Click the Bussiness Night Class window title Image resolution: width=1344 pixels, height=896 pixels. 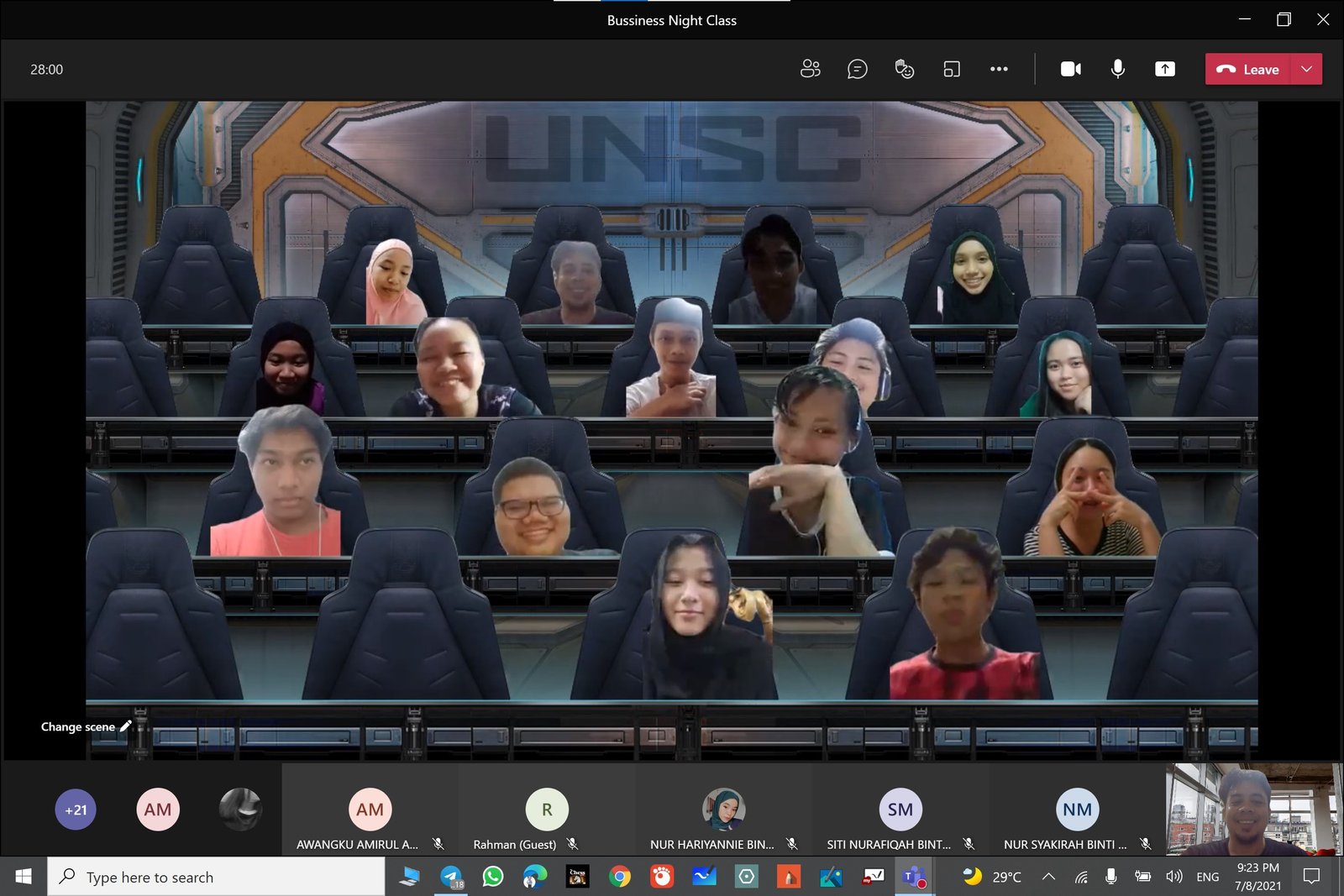coord(672,20)
